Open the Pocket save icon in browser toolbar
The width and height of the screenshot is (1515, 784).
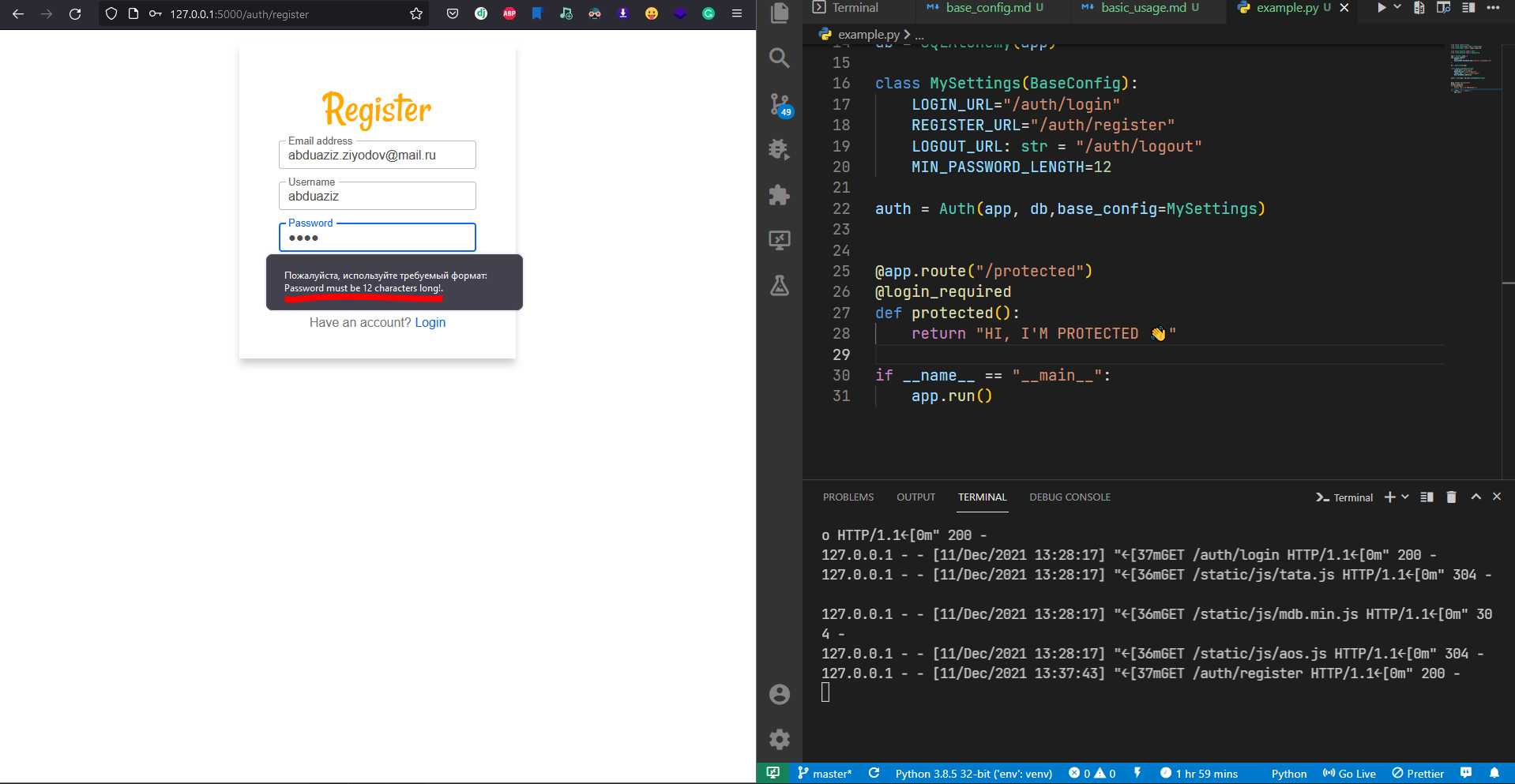click(453, 13)
